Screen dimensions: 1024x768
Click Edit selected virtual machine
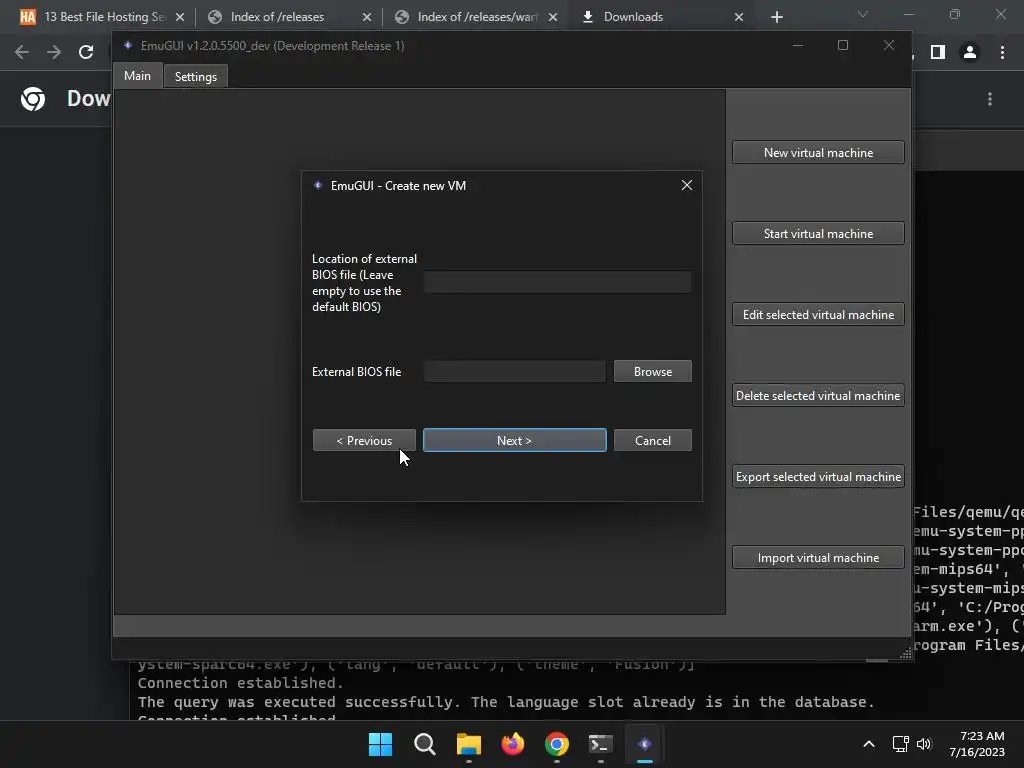[818, 314]
